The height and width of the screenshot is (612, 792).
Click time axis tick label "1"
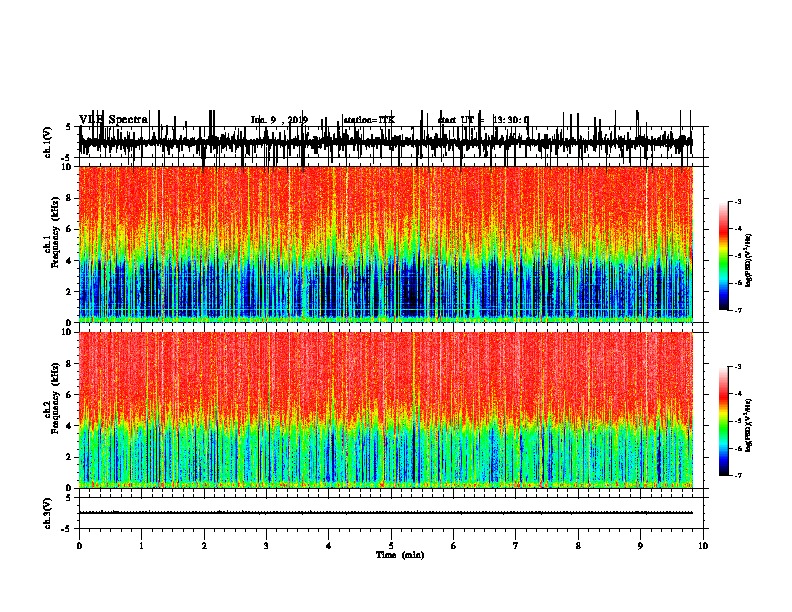pyautogui.click(x=141, y=546)
